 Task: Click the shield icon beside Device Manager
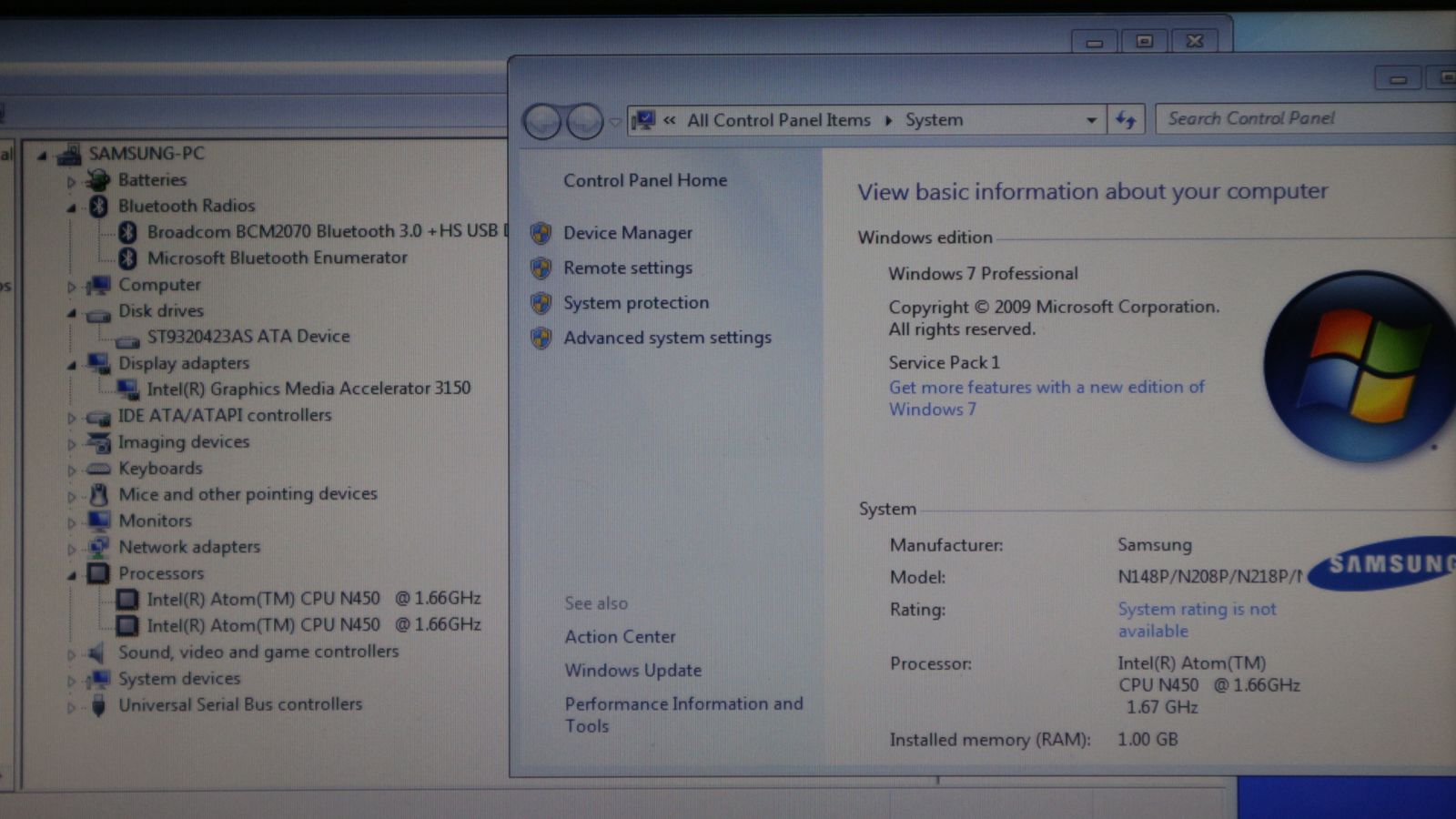(541, 234)
